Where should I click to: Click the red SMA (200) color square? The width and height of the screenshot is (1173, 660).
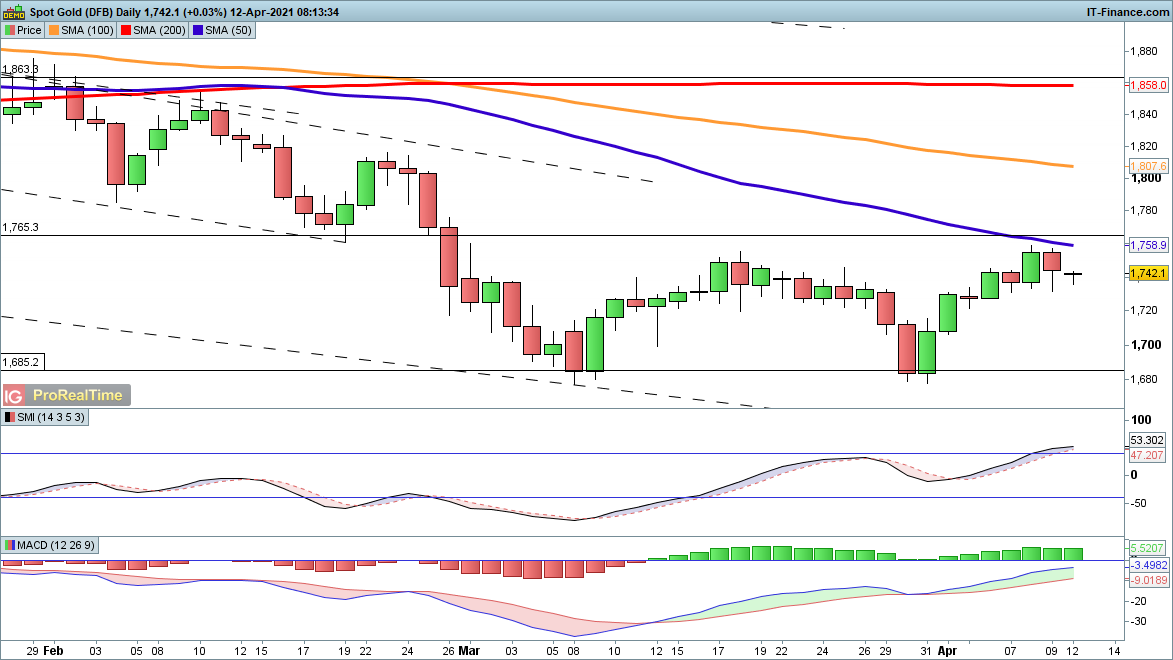(x=127, y=30)
